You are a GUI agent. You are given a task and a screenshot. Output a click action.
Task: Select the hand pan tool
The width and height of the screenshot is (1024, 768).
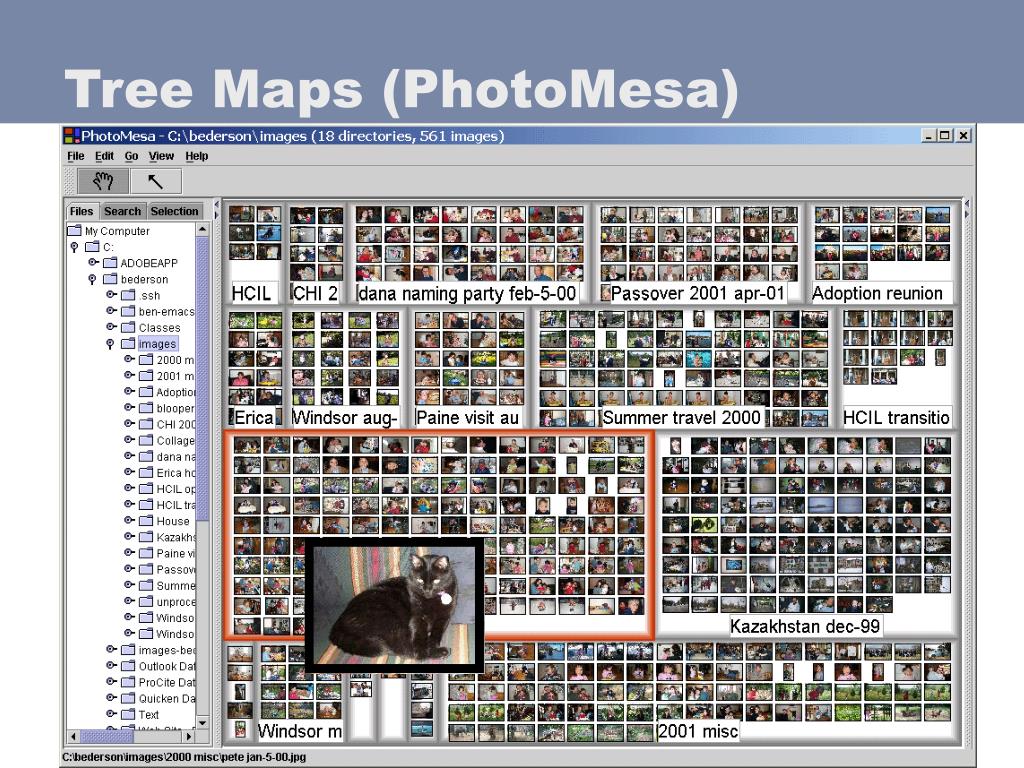[103, 181]
